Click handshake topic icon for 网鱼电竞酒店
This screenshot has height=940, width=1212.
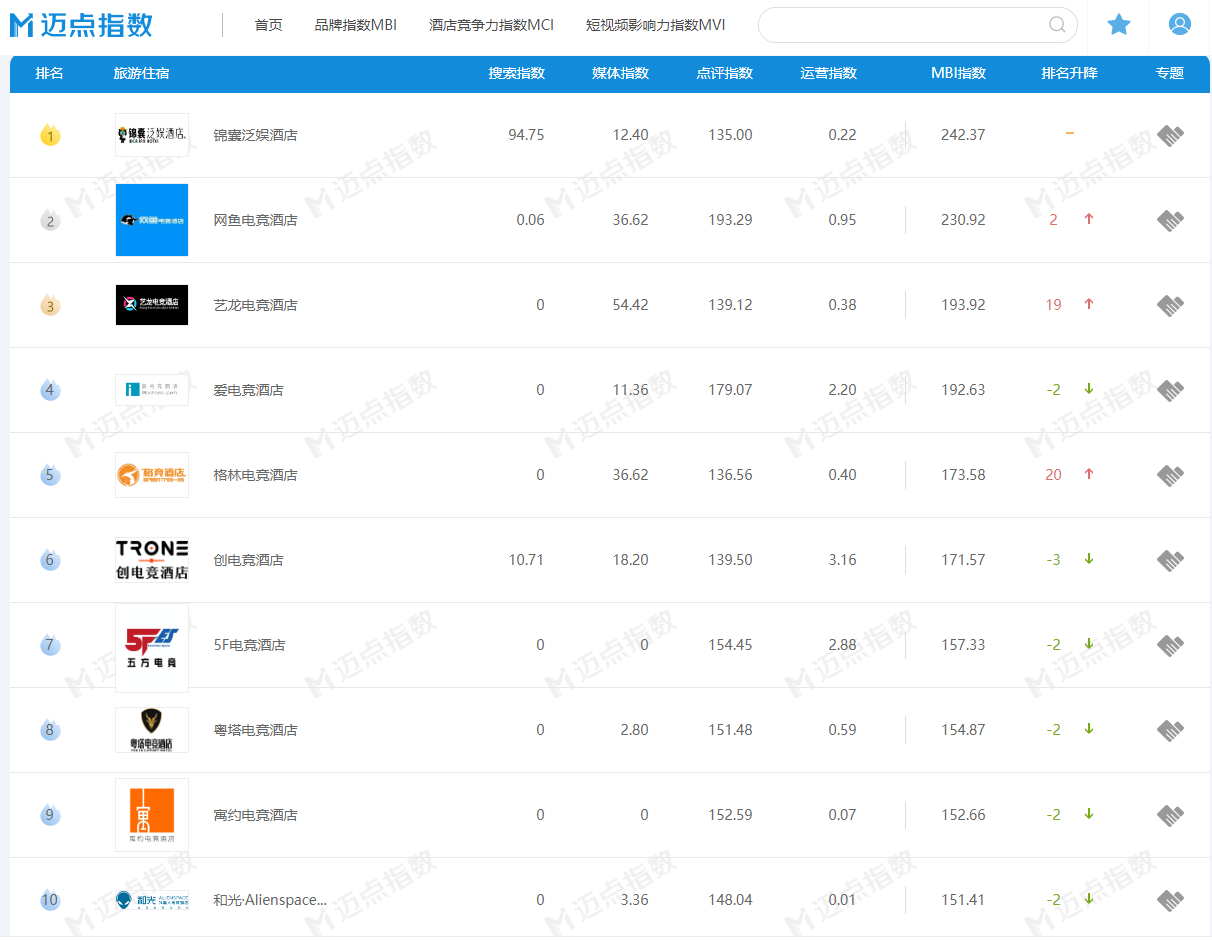pyautogui.click(x=1170, y=220)
